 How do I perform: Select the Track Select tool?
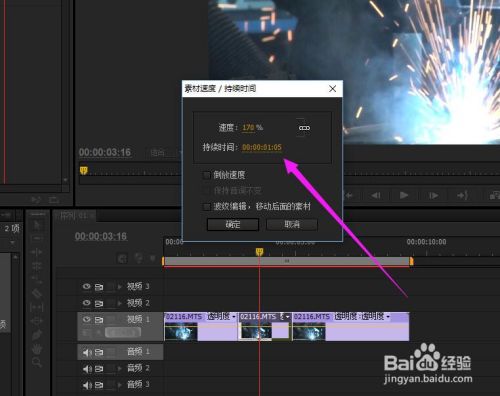[x=37, y=239]
